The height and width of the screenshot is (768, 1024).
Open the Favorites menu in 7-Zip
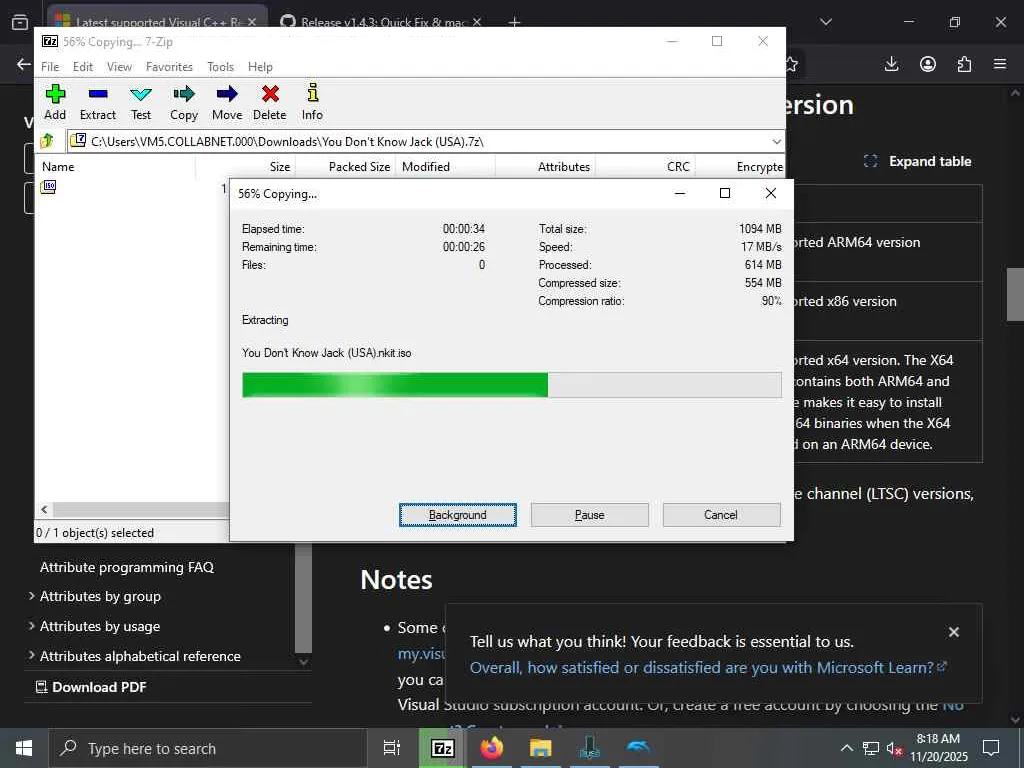[169, 67]
